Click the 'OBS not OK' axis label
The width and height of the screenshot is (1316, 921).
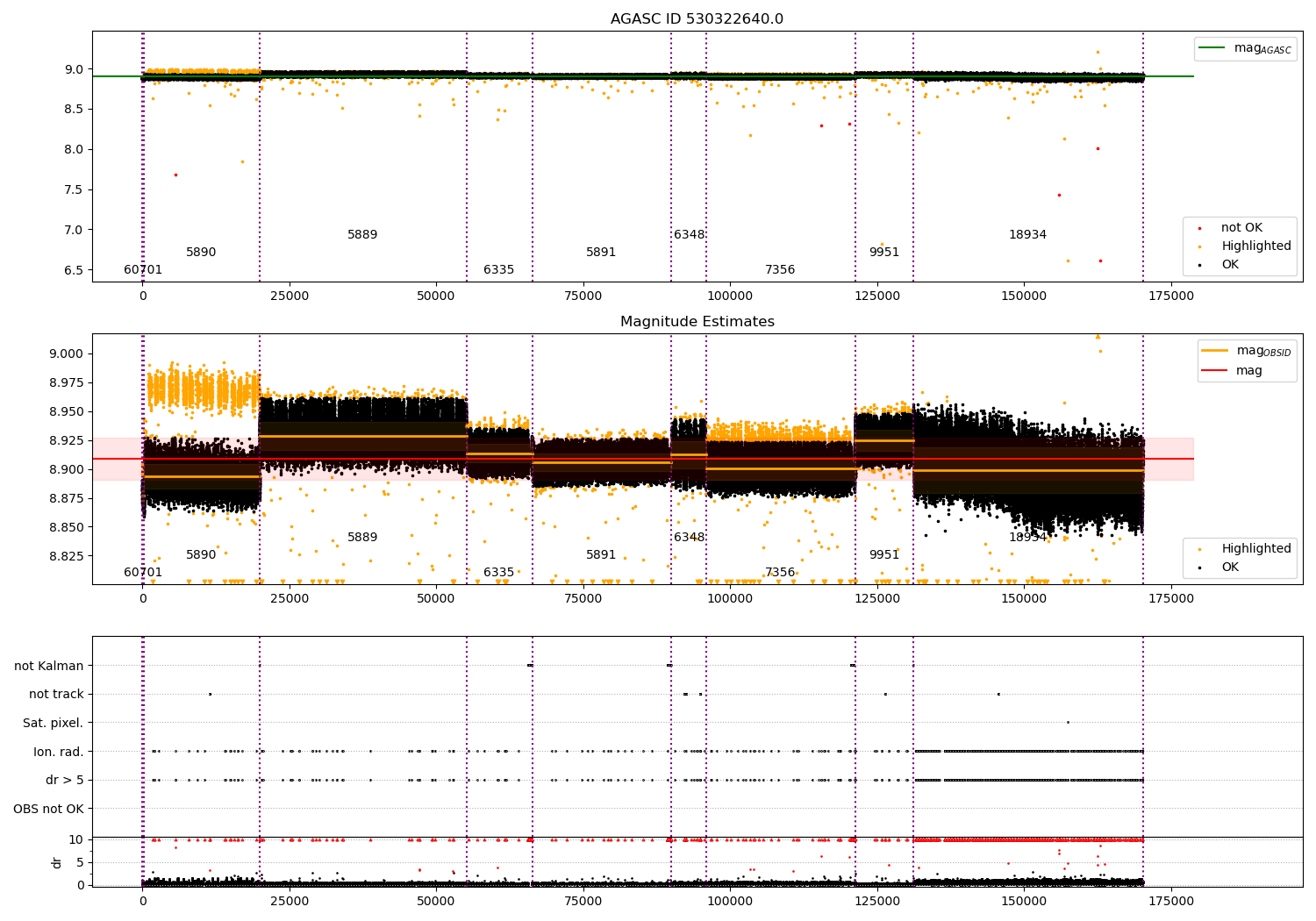click(x=49, y=809)
